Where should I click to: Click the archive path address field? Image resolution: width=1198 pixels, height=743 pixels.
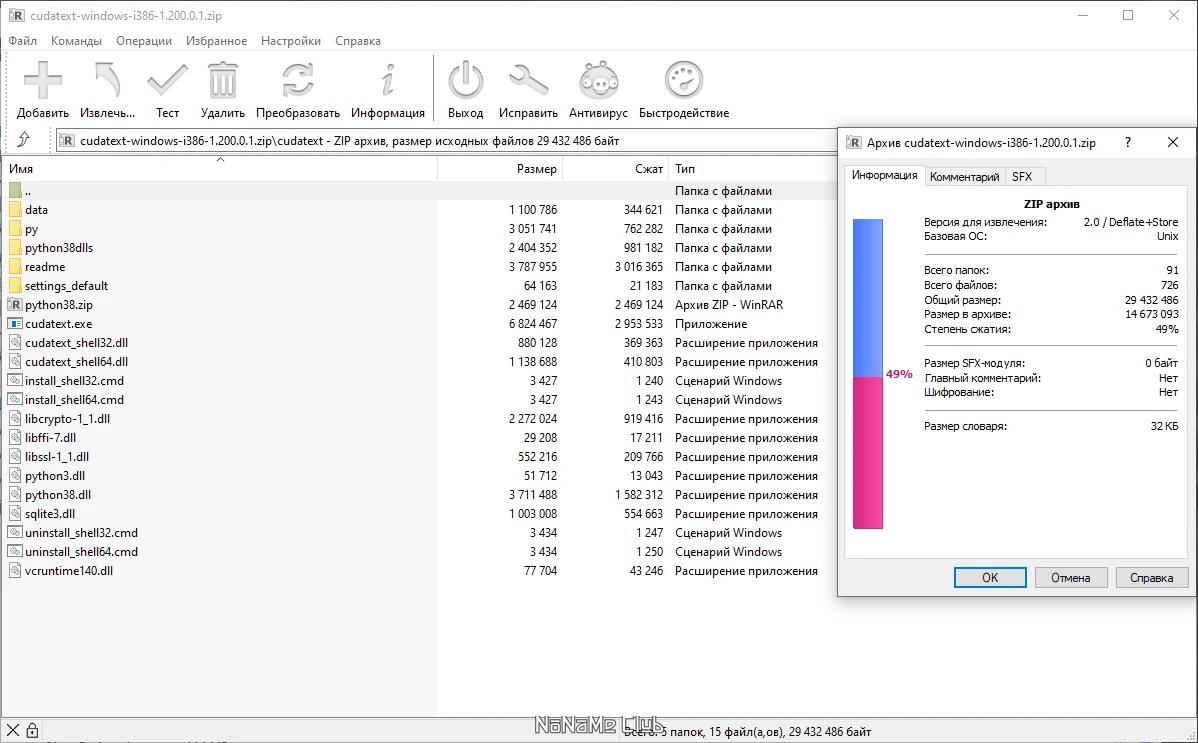click(x=447, y=141)
